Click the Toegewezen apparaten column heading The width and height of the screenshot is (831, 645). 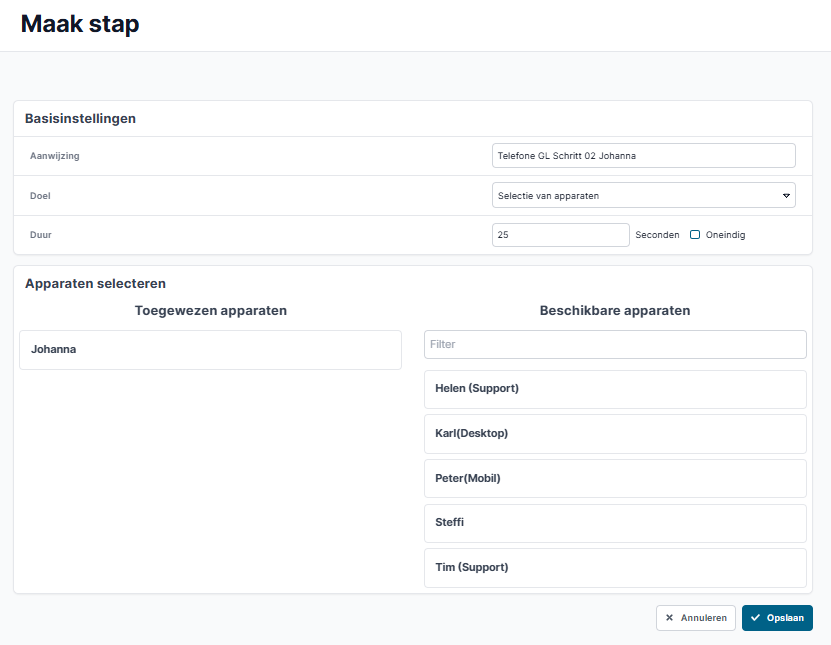click(210, 311)
